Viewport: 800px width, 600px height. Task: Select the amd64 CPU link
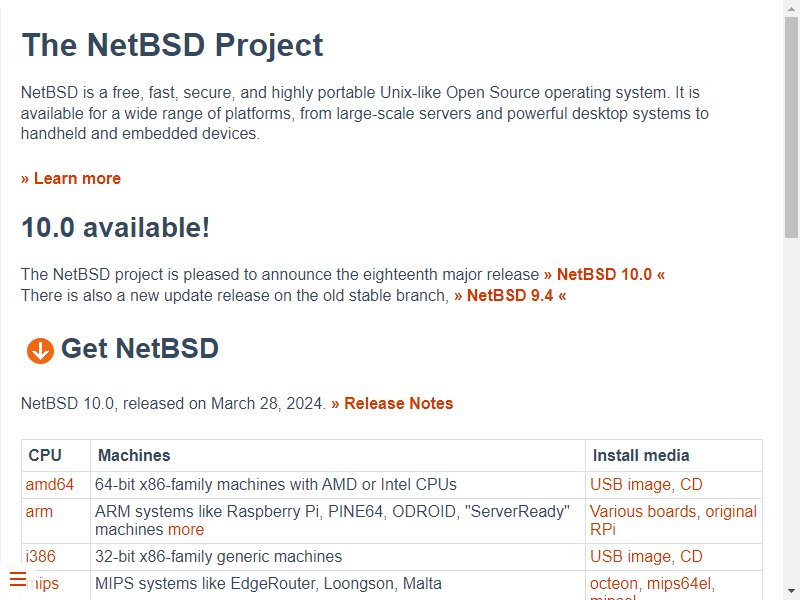pyautogui.click(x=49, y=484)
